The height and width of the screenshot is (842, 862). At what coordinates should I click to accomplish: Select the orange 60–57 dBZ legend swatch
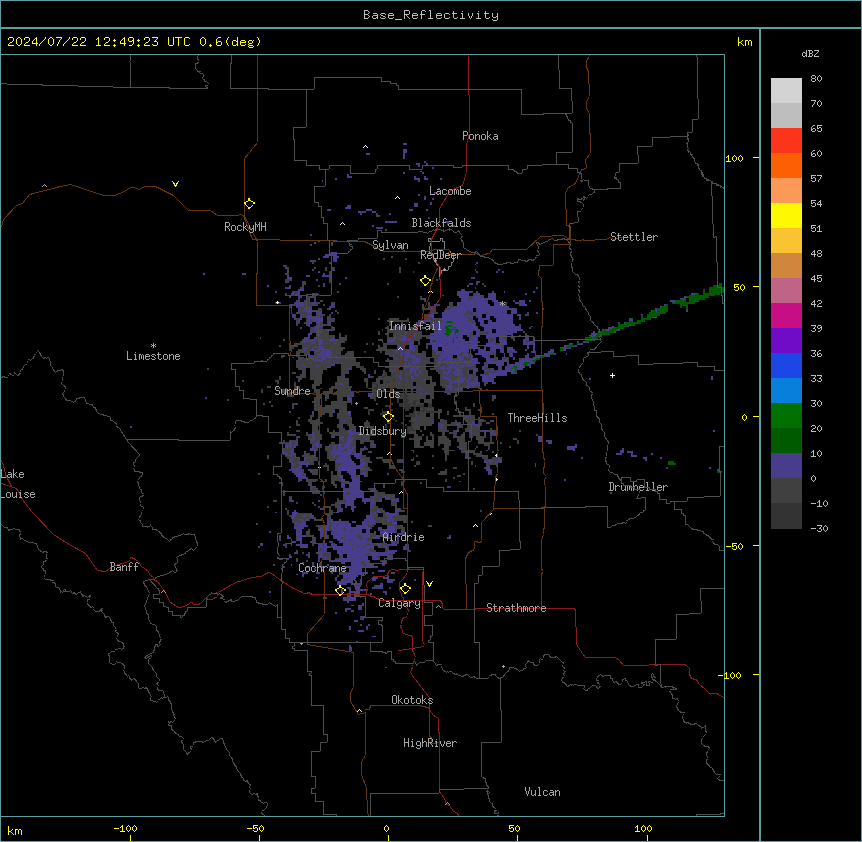pyautogui.click(x=786, y=165)
